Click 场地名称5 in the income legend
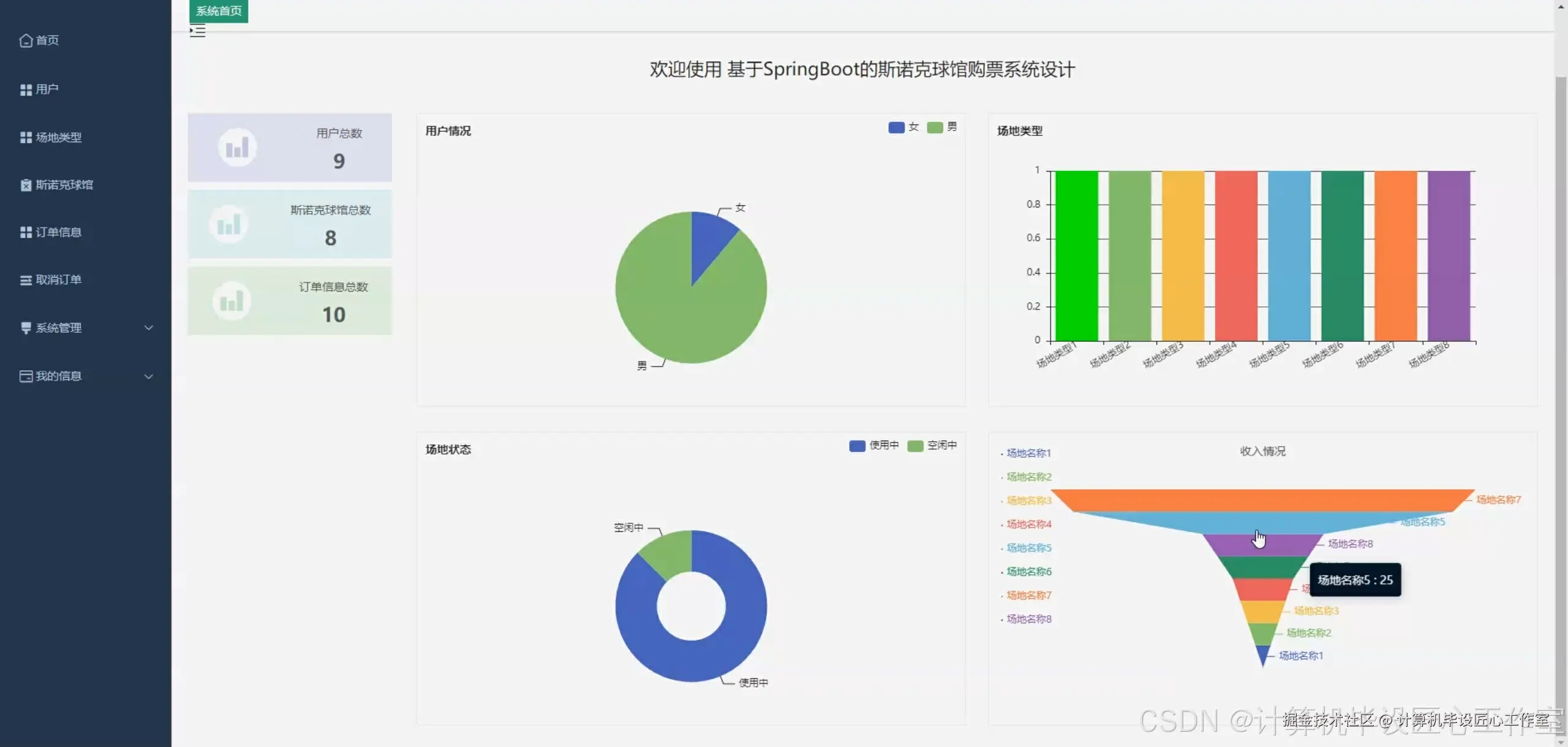The height and width of the screenshot is (747, 1568). (1028, 548)
